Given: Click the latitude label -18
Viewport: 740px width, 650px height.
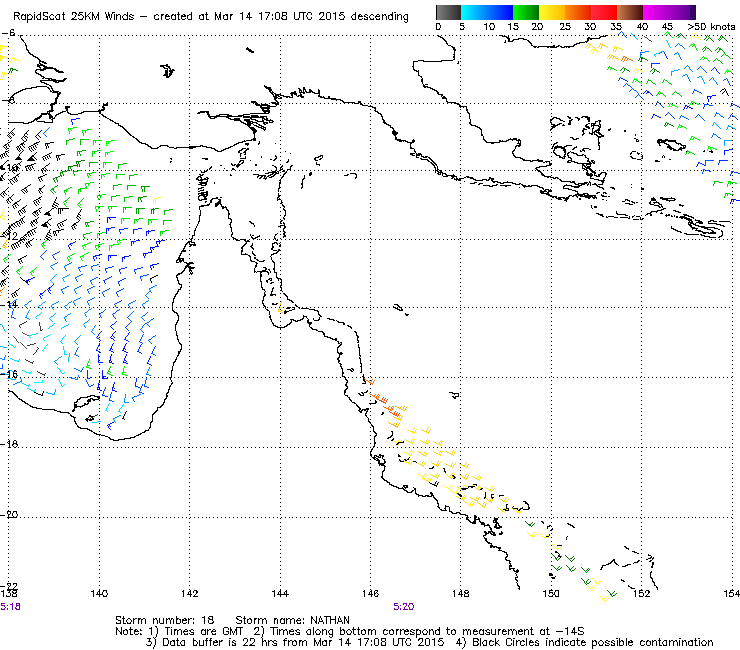Looking at the screenshot, I should tap(9, 444).
